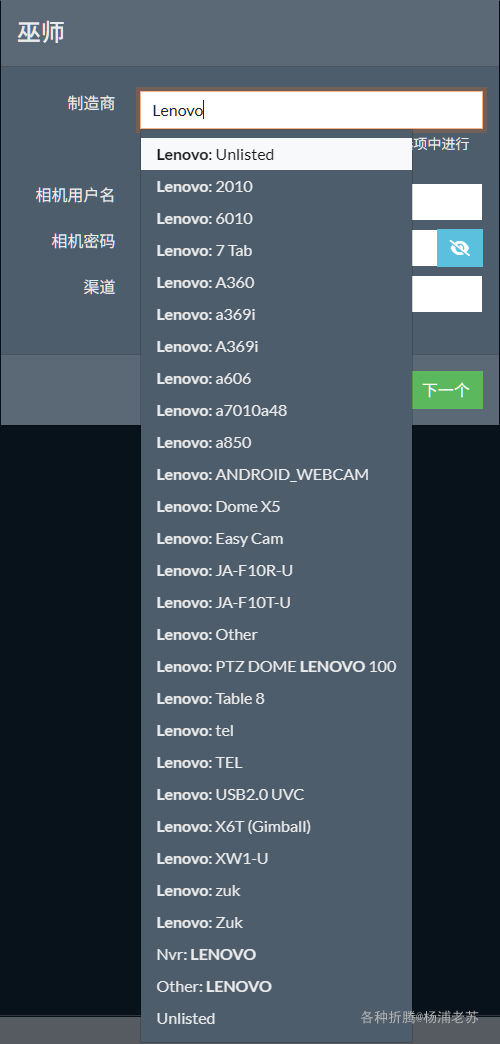The width and height of the screenshot is (500, 1044).
Task: Select Lenovo: A360 in suggestions
Action: [x=276, y=282]
